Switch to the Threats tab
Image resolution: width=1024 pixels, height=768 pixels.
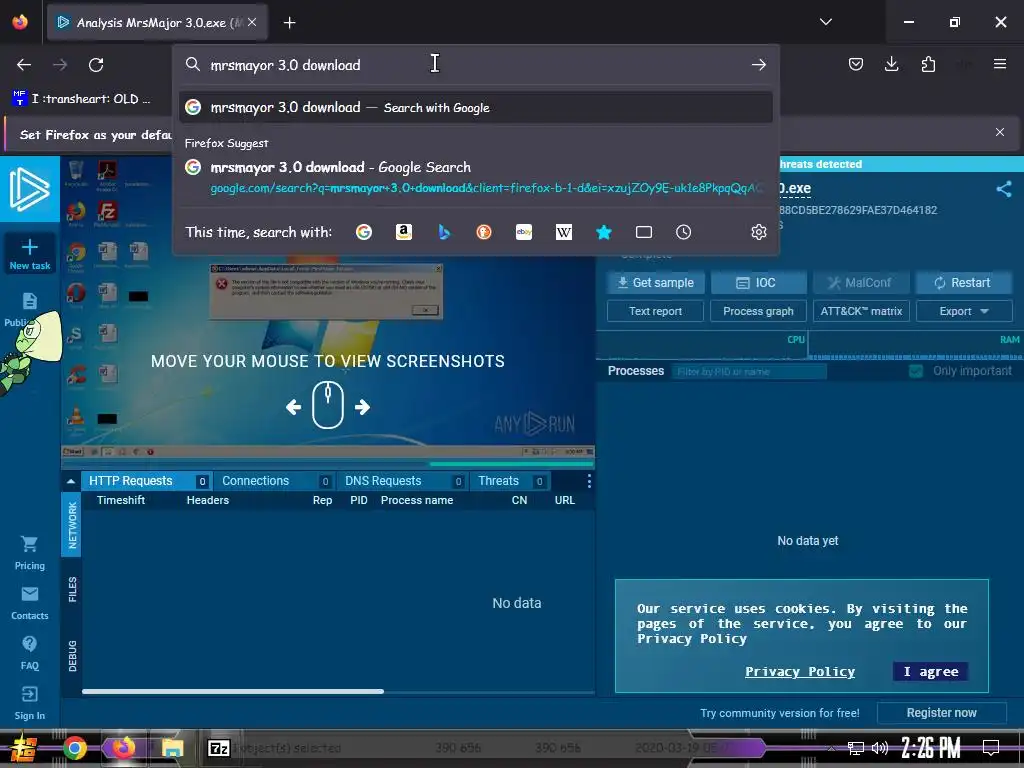coord(510,481)
